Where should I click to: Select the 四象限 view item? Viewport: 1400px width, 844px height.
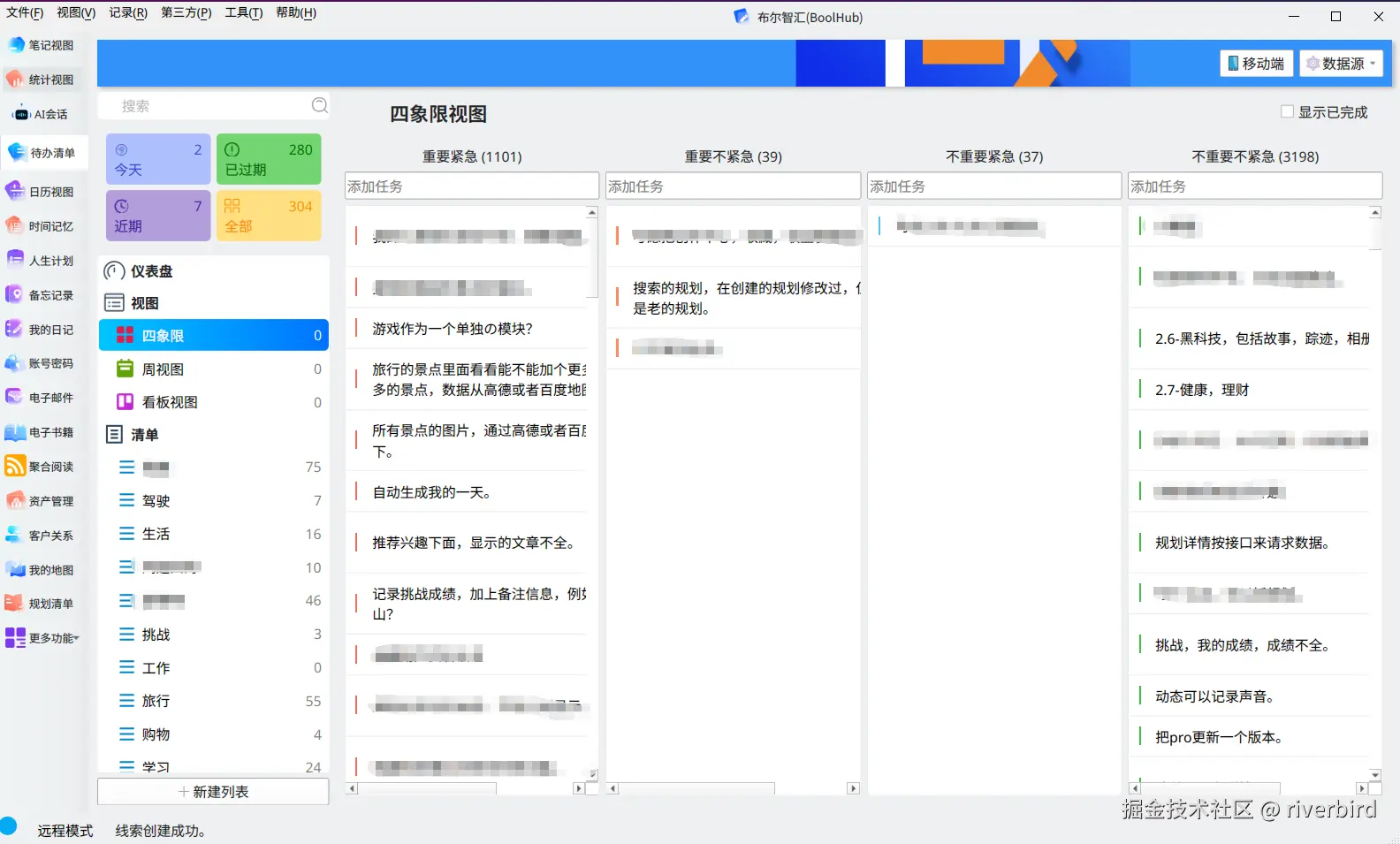213,336
